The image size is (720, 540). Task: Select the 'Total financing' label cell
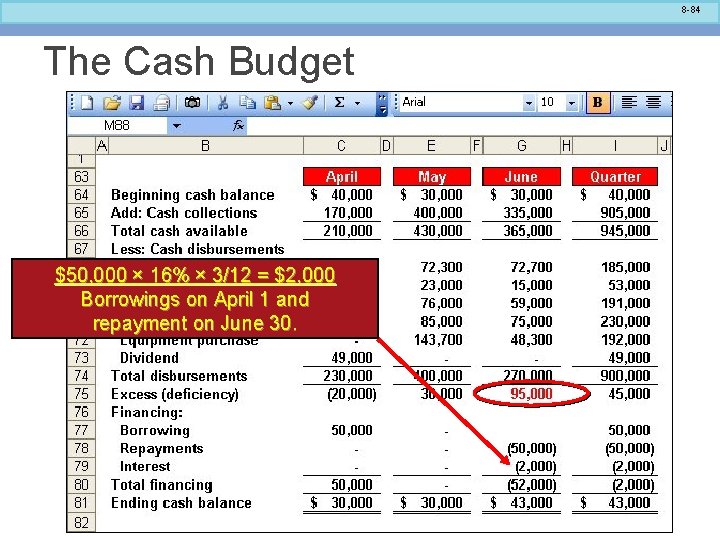[162, 485]
